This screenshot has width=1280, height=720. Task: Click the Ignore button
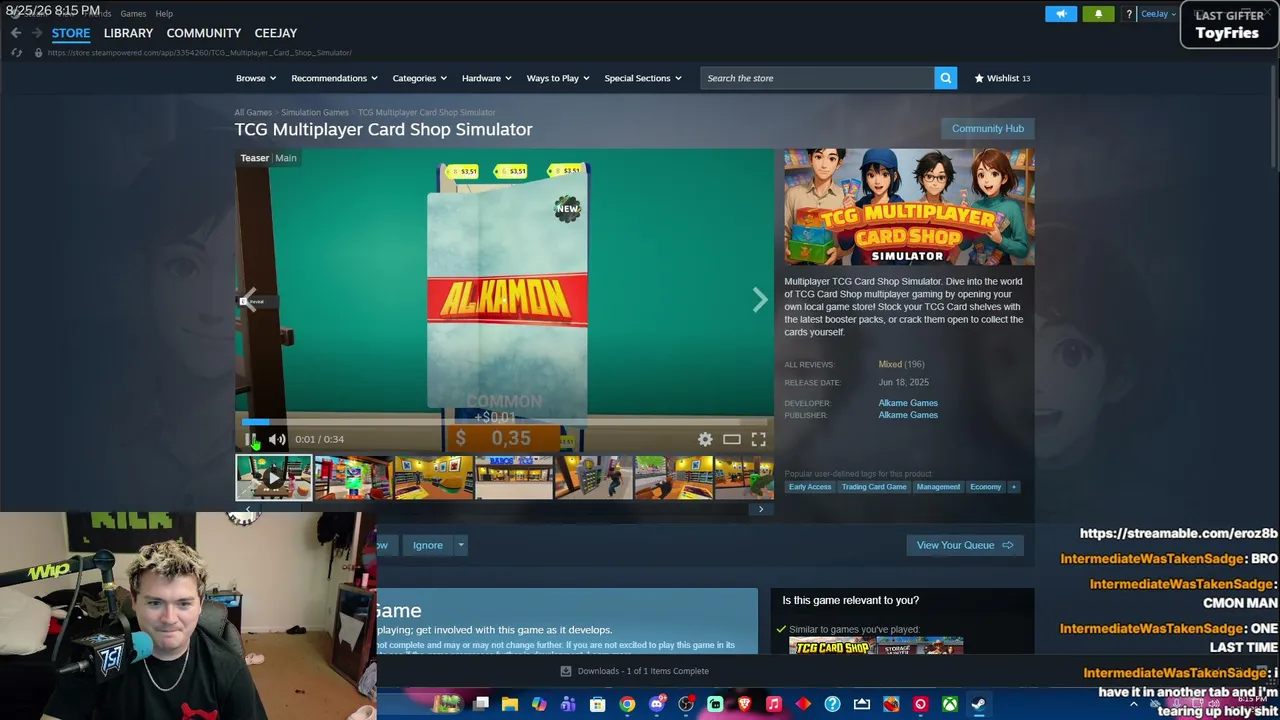tap(428, 545)
